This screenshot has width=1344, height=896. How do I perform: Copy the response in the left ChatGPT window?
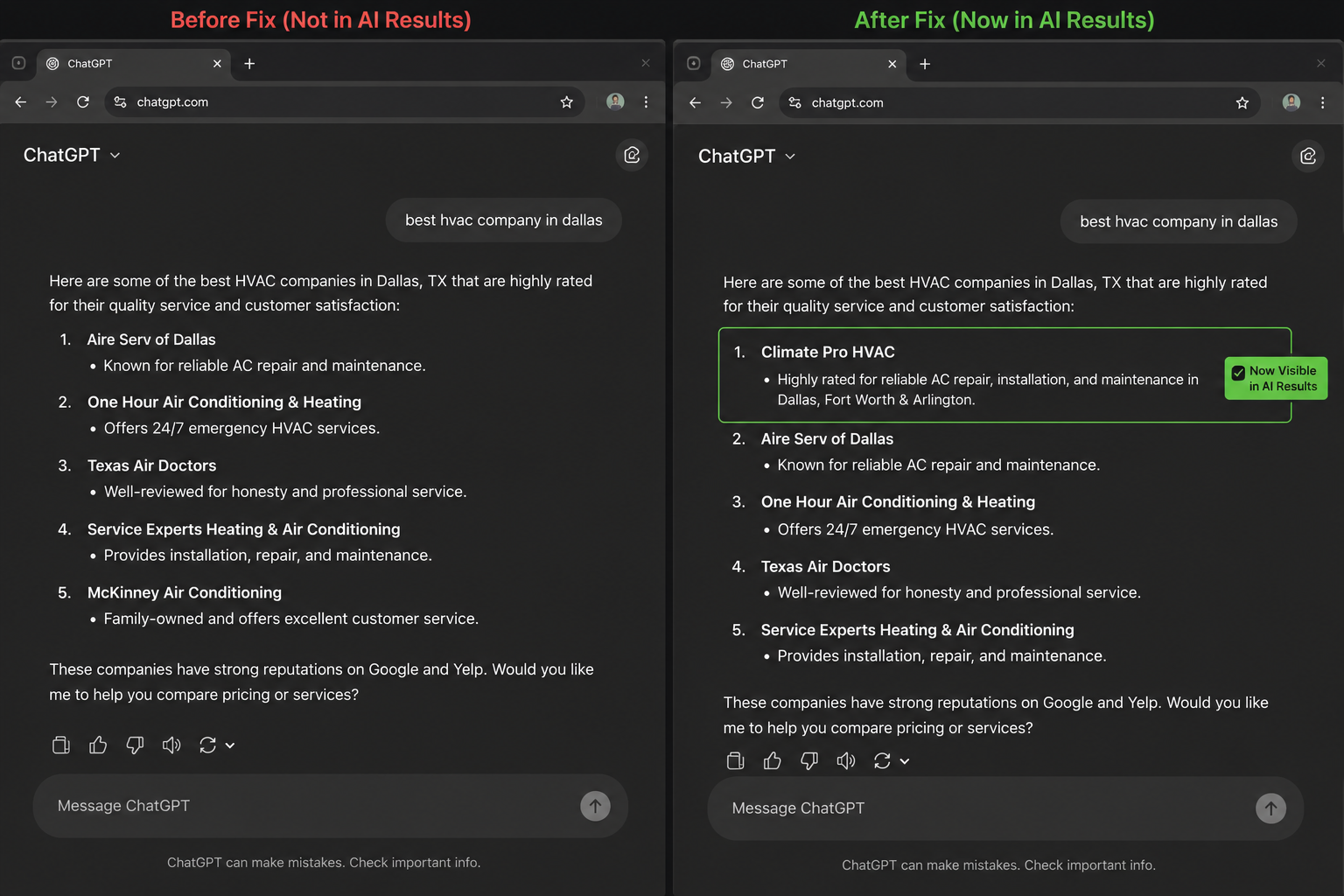[x=61, y=745]
